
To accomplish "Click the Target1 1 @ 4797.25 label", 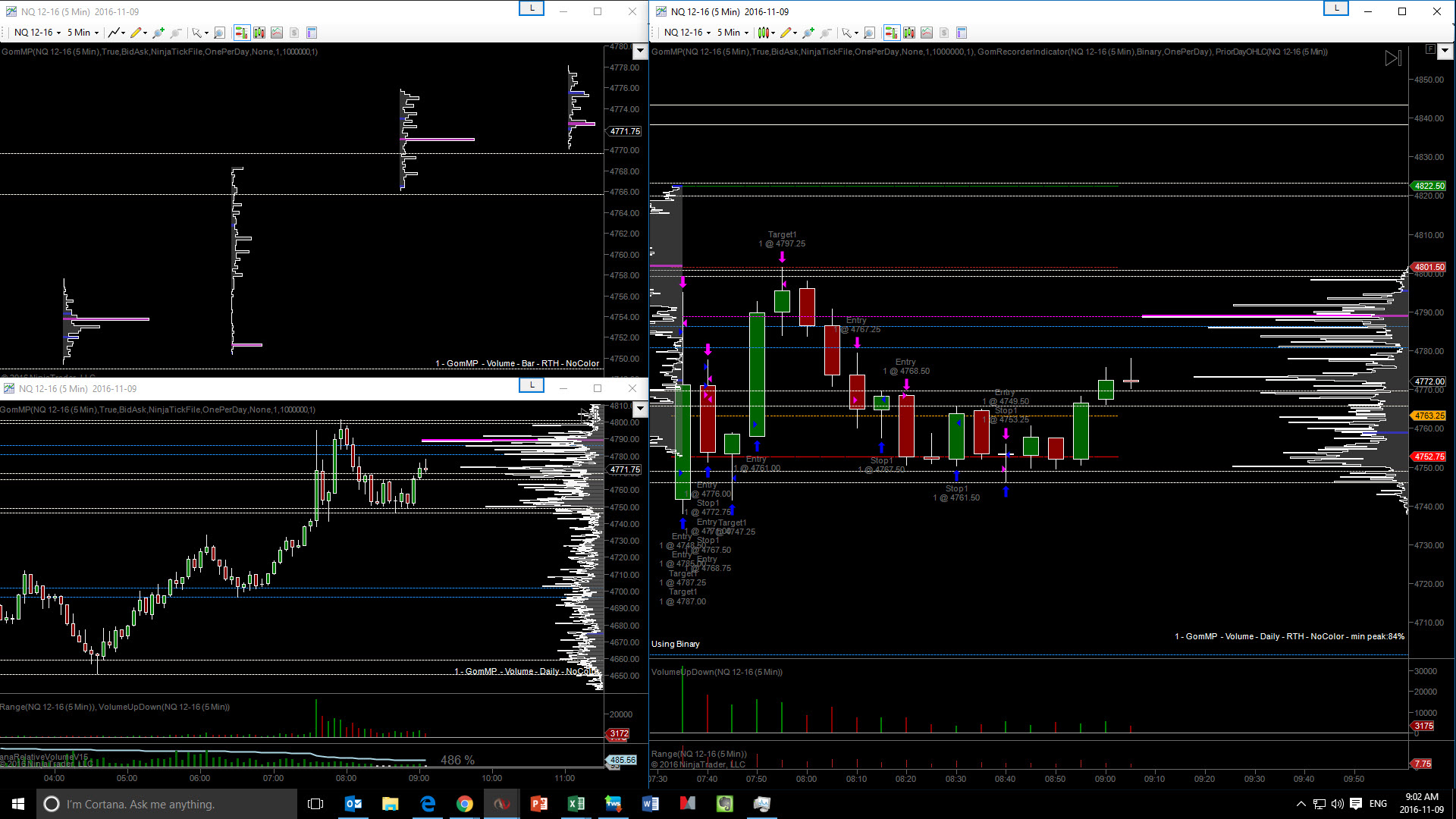I will [x=782, y=240].
